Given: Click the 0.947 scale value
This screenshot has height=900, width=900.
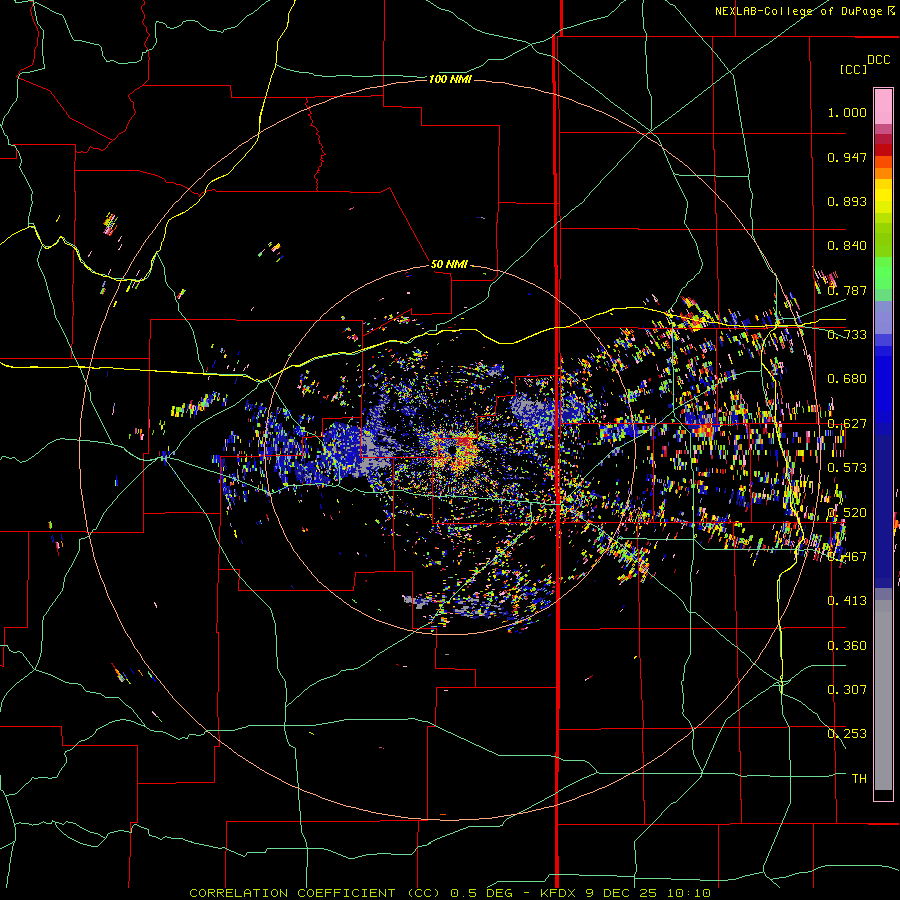Looking at the screenshot, I should 847,157.
